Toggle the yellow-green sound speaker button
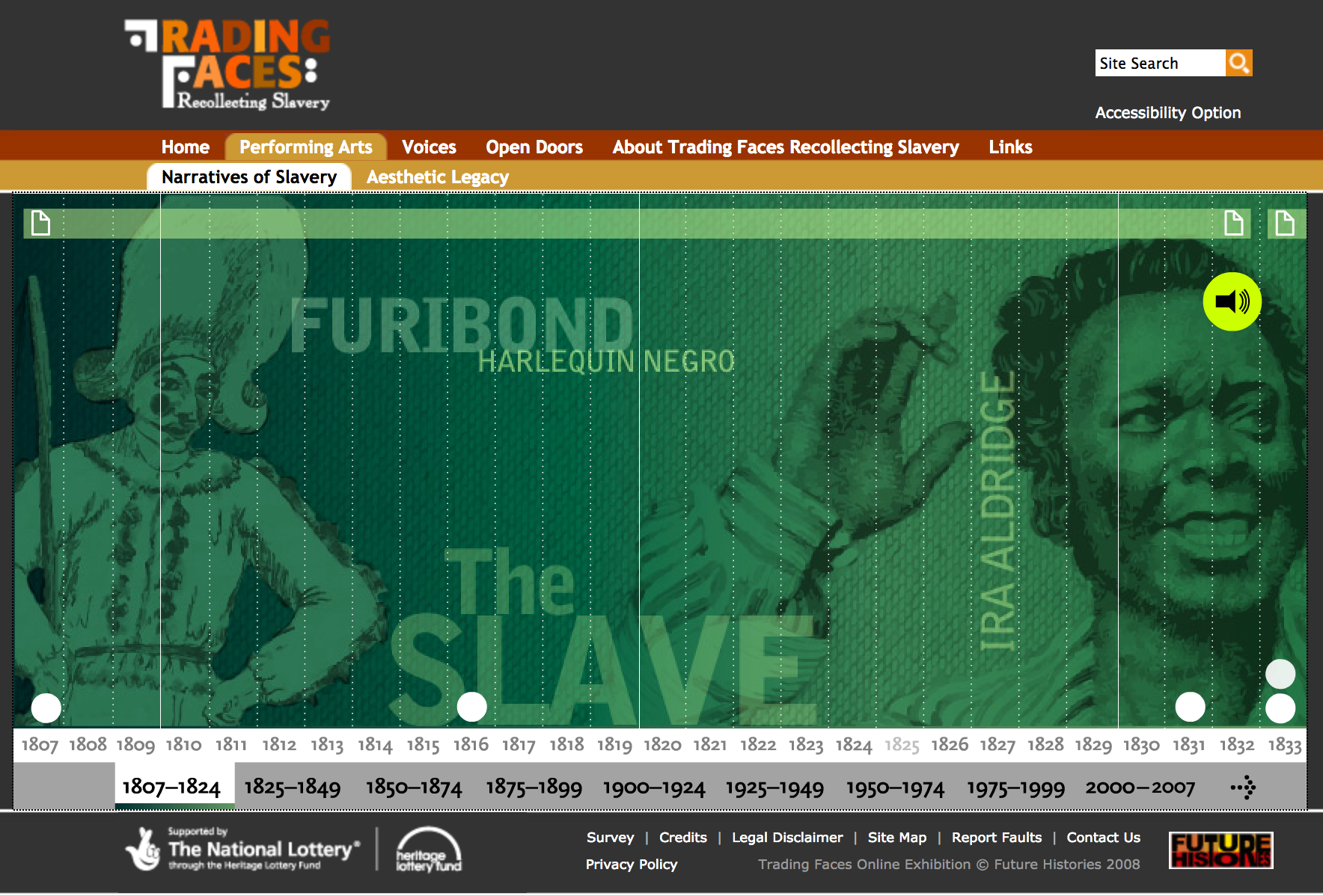Image resolution: width=1323 pixels, height=896 pixels. 1232,301
